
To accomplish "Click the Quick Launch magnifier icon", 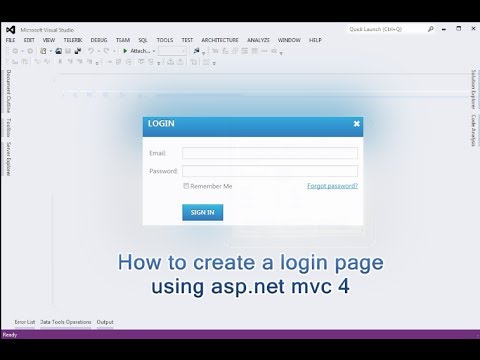I will tap(431, 29).
